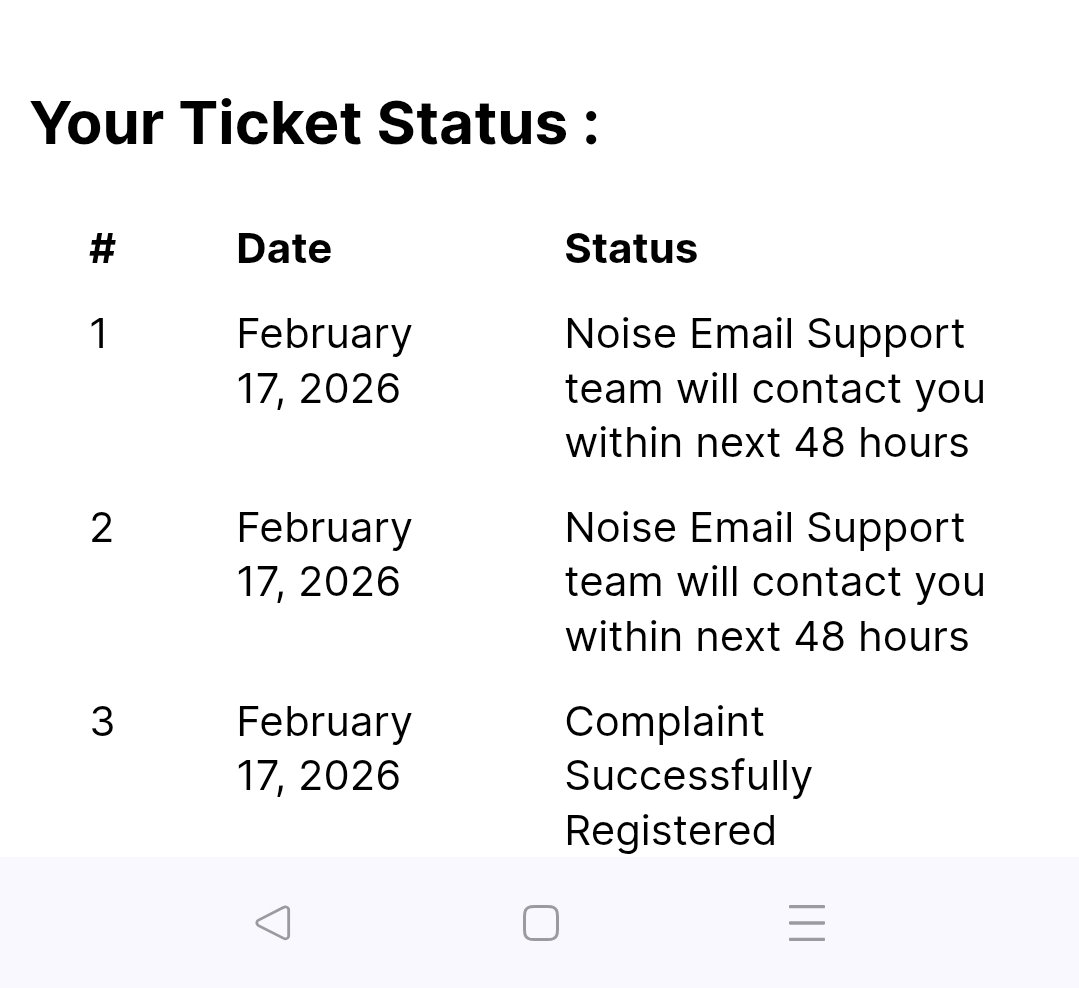The width and height of the screenshot is (1079, 988).
Task: Tap the word 'Successfully' in row 3 status
Action: point(688,776)
